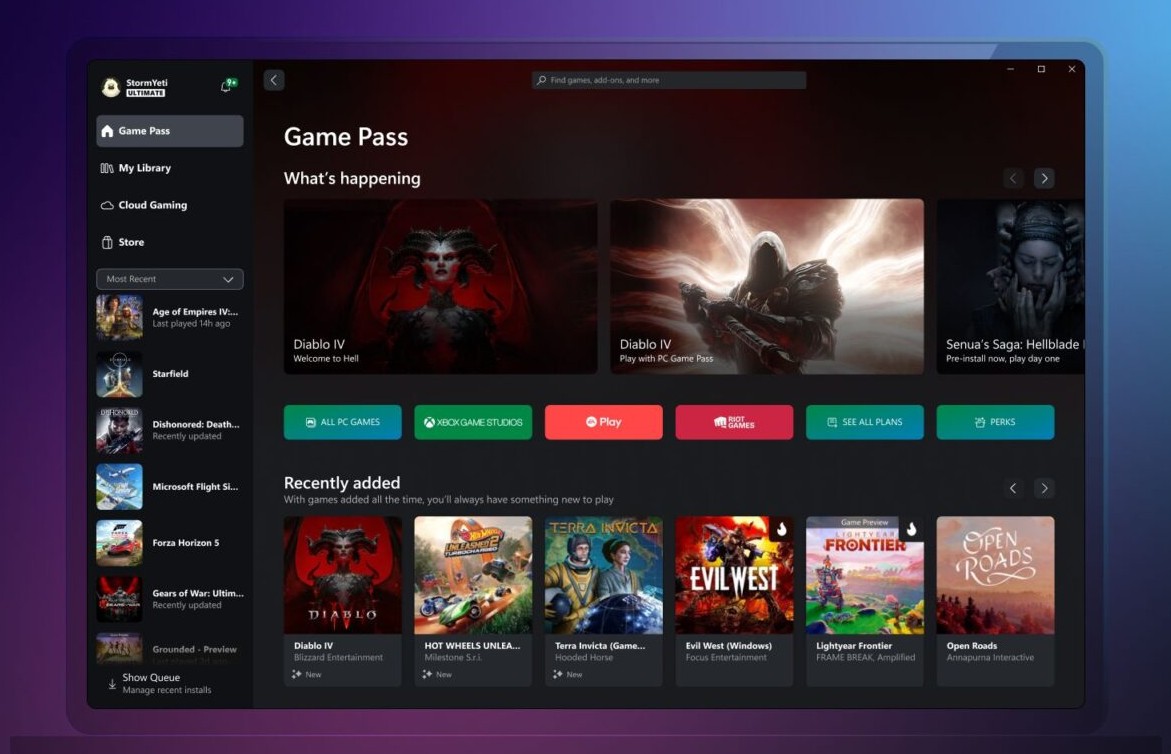Open Diablo IV Welcome to Hell banner
The image size is (1171, 754).
tap(441, 287)
